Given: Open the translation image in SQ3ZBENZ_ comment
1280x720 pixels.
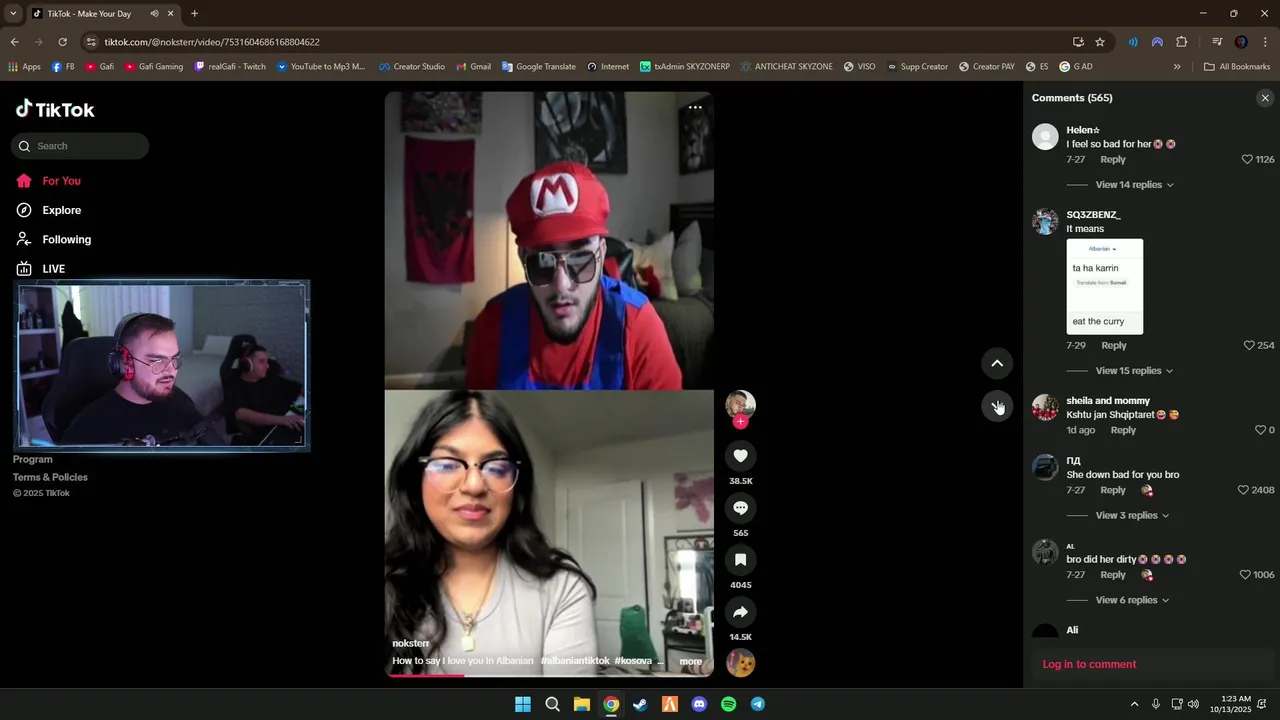Looking at the screenshot, I should pos(1104,286).
